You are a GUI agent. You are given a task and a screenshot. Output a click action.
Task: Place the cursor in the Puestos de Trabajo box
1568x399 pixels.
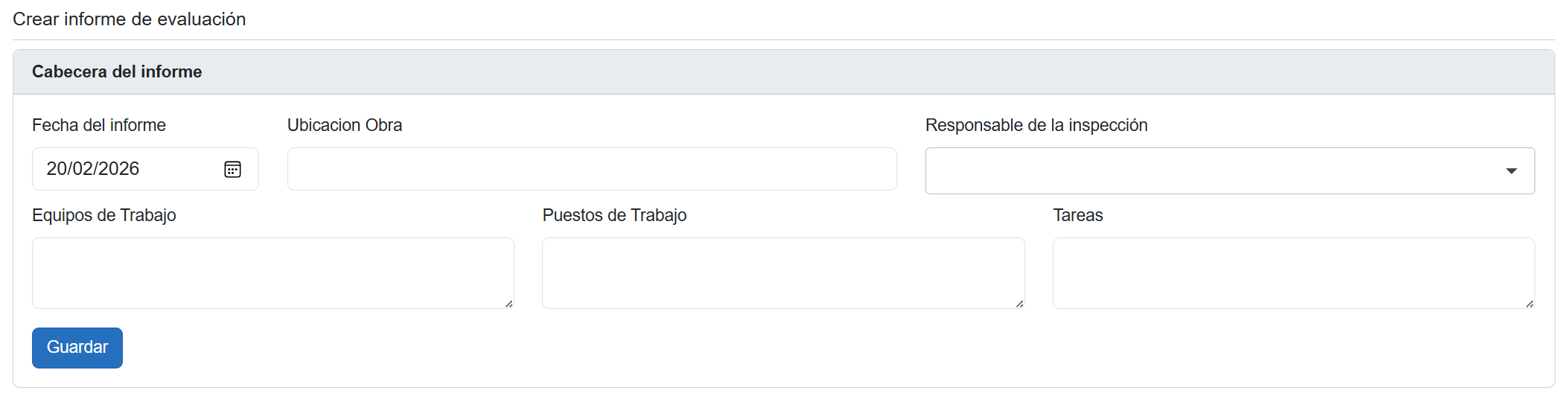point(783,272)
